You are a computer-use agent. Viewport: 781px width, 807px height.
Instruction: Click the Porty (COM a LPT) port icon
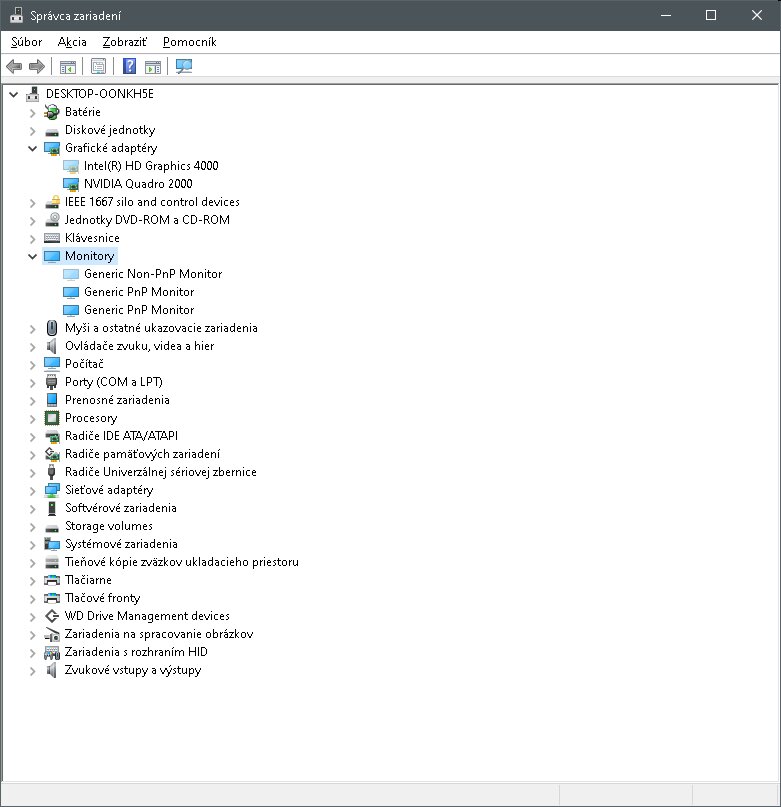coord(51,382)
